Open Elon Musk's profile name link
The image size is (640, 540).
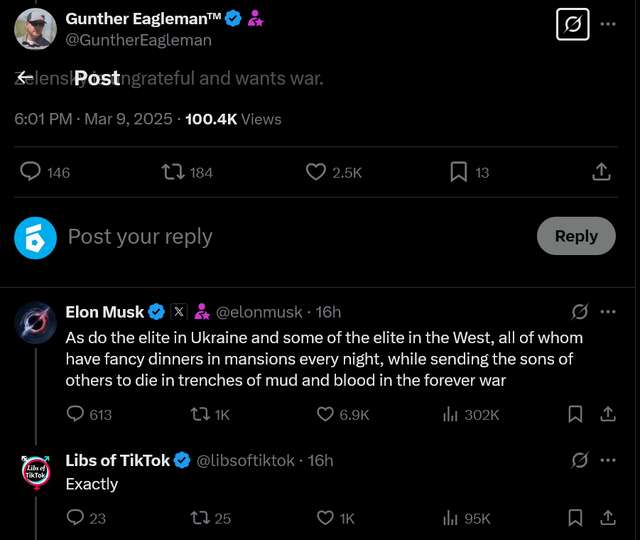point(105,312)
